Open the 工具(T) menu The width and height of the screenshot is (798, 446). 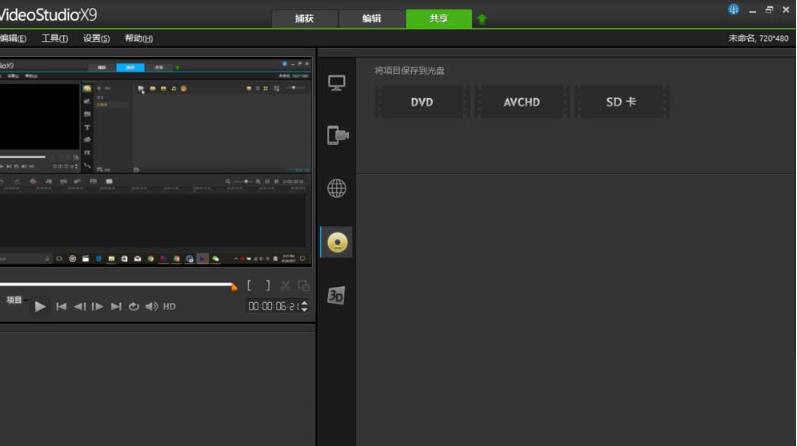54,39
